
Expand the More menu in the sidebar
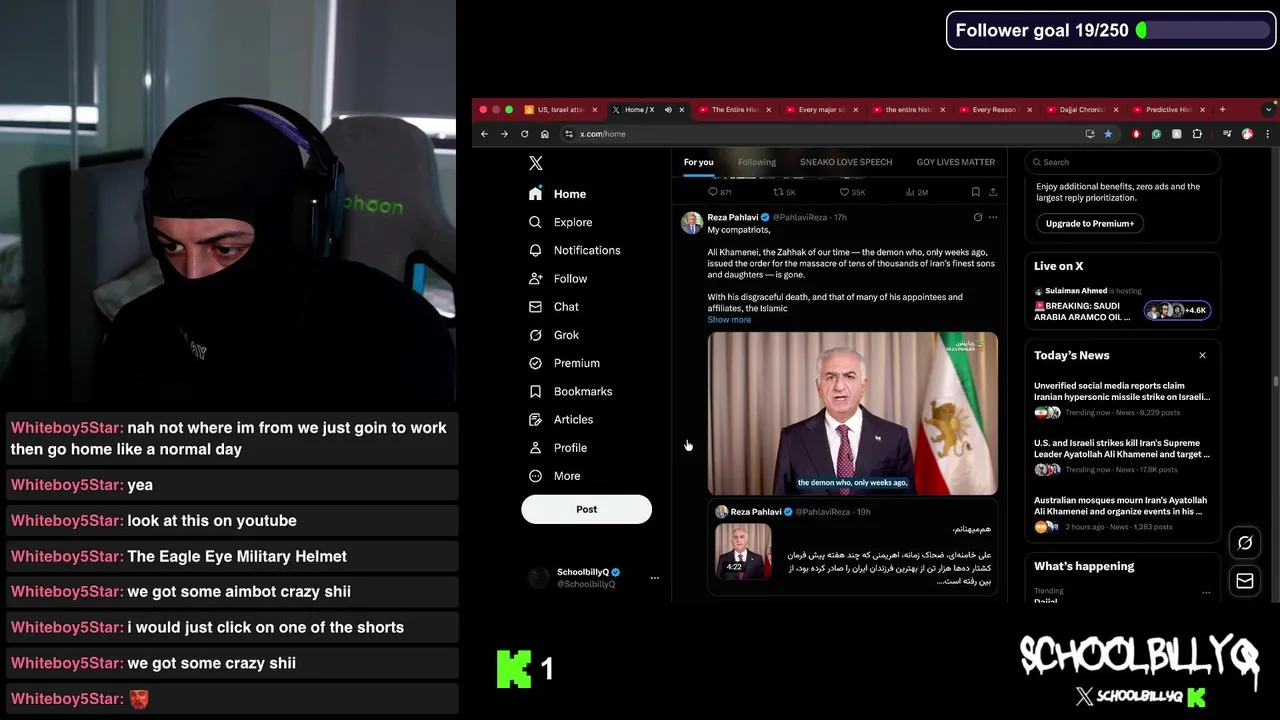click(x=554, y=476)
